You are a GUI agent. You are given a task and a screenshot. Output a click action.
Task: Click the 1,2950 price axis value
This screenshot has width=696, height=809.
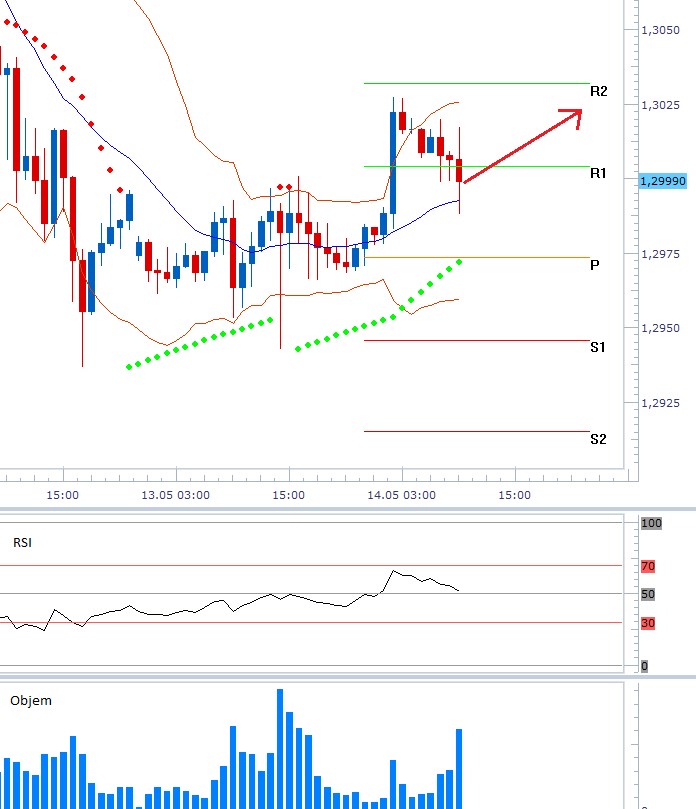[x=660, y=328]
